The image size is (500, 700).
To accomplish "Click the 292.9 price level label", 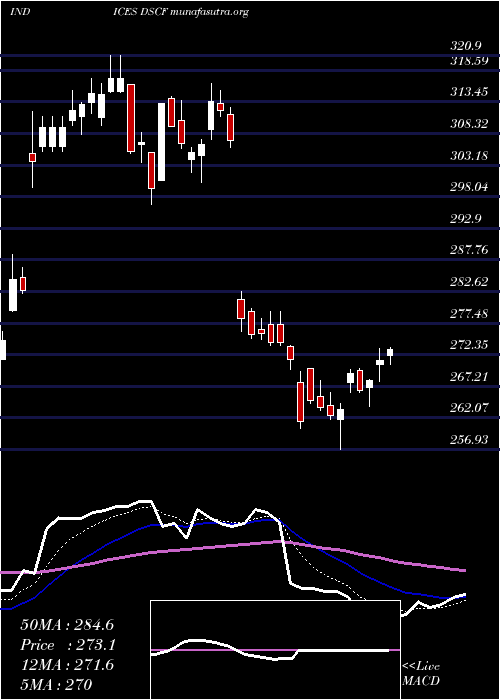I will click(x=467, y=219).
